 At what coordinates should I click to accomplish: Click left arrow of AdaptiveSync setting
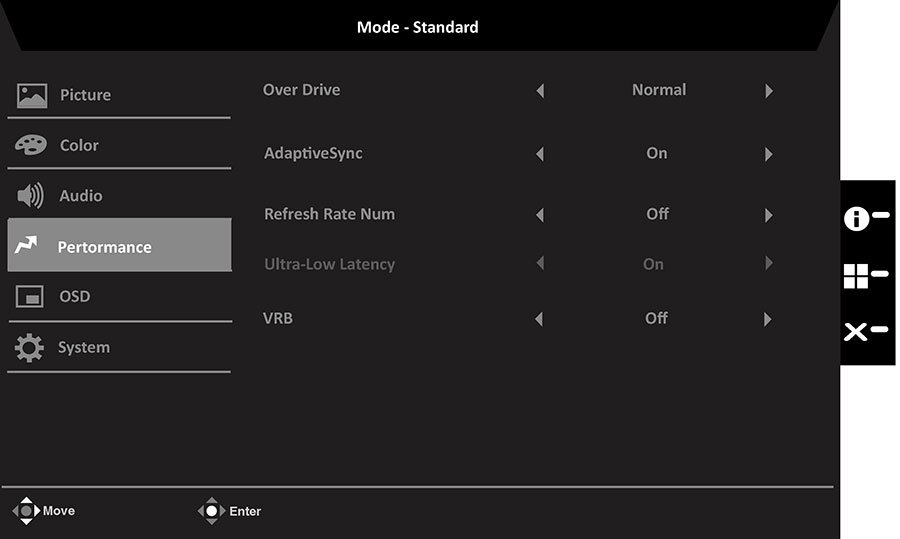pyautogui.click(x=540, y=154)
